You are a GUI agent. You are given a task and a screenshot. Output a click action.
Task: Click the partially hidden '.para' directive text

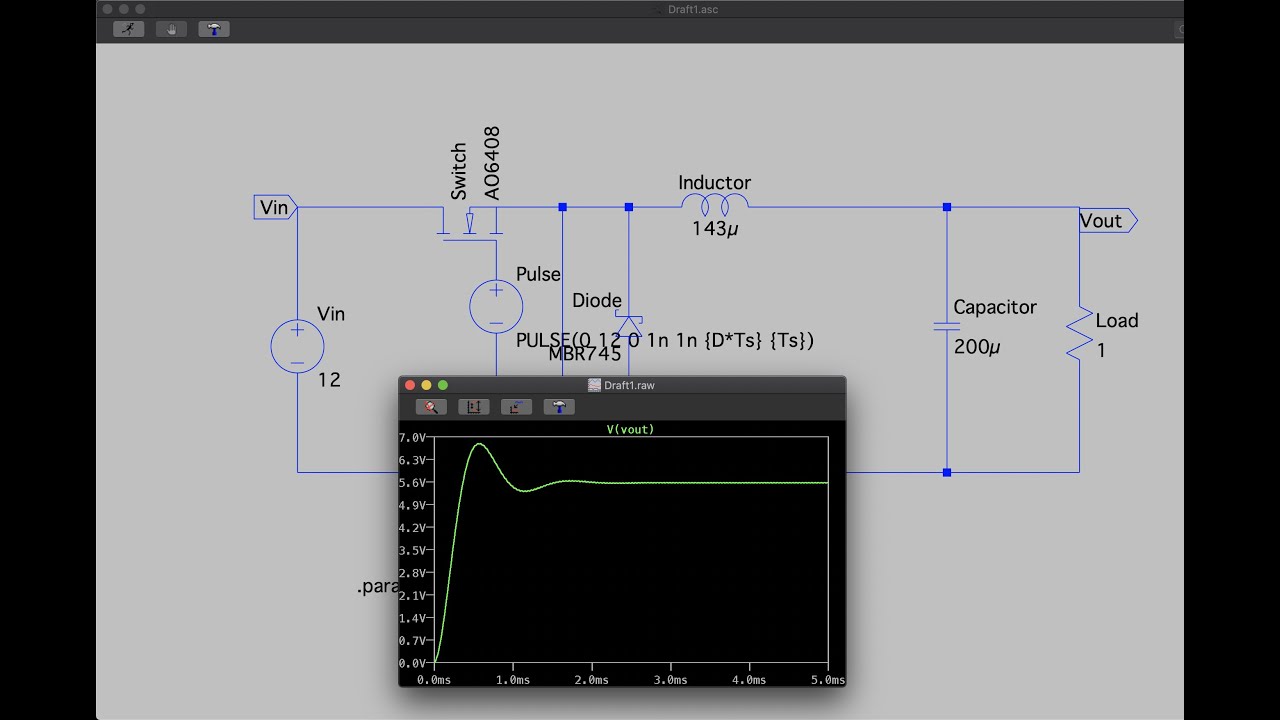(378, 587)
